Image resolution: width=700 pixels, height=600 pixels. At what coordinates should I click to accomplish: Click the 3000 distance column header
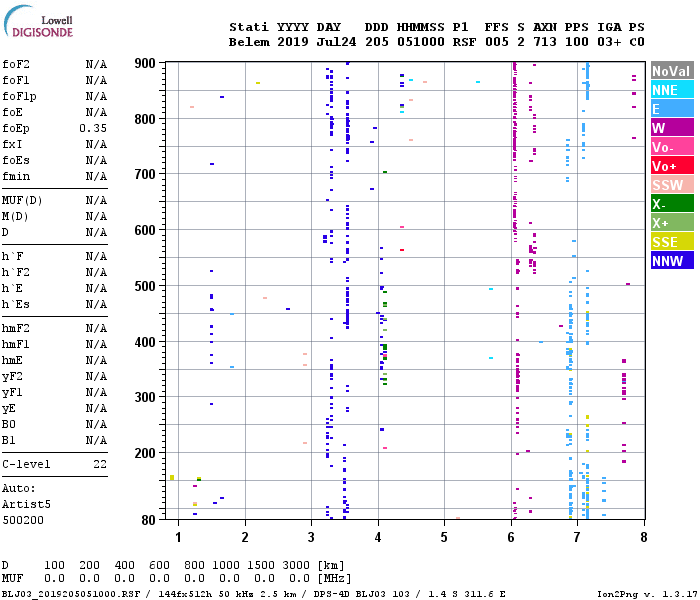click(x=296, y=566)
